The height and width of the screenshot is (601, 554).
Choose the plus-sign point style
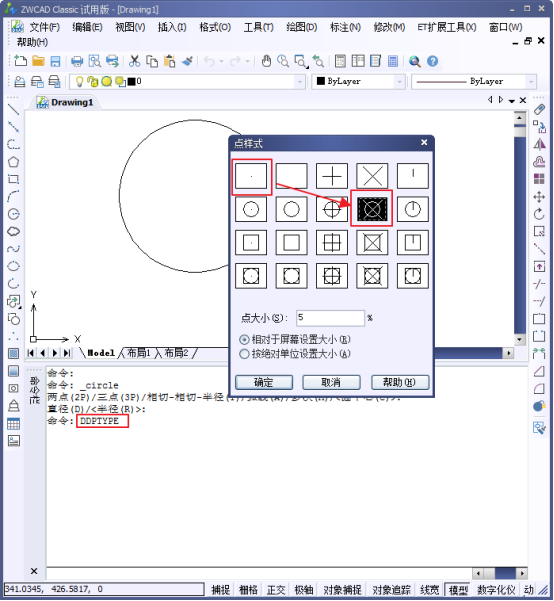(332, 176)
